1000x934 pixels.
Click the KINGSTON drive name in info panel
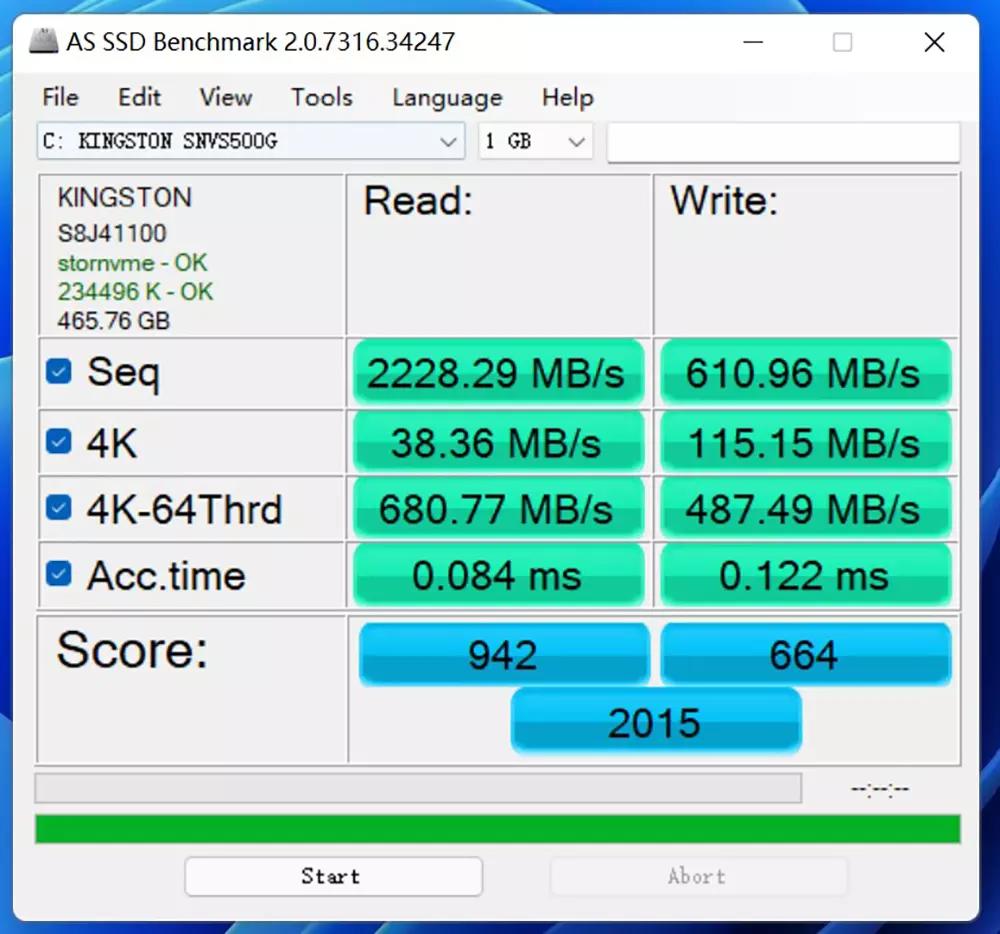(x=124, y=197)
